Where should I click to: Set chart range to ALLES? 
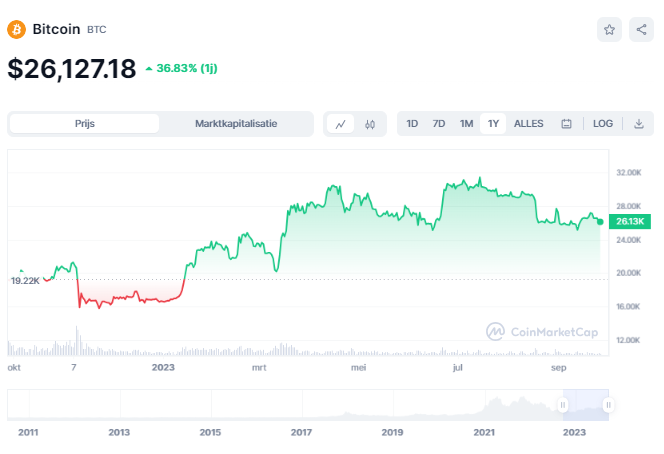(x=528, y=124)
